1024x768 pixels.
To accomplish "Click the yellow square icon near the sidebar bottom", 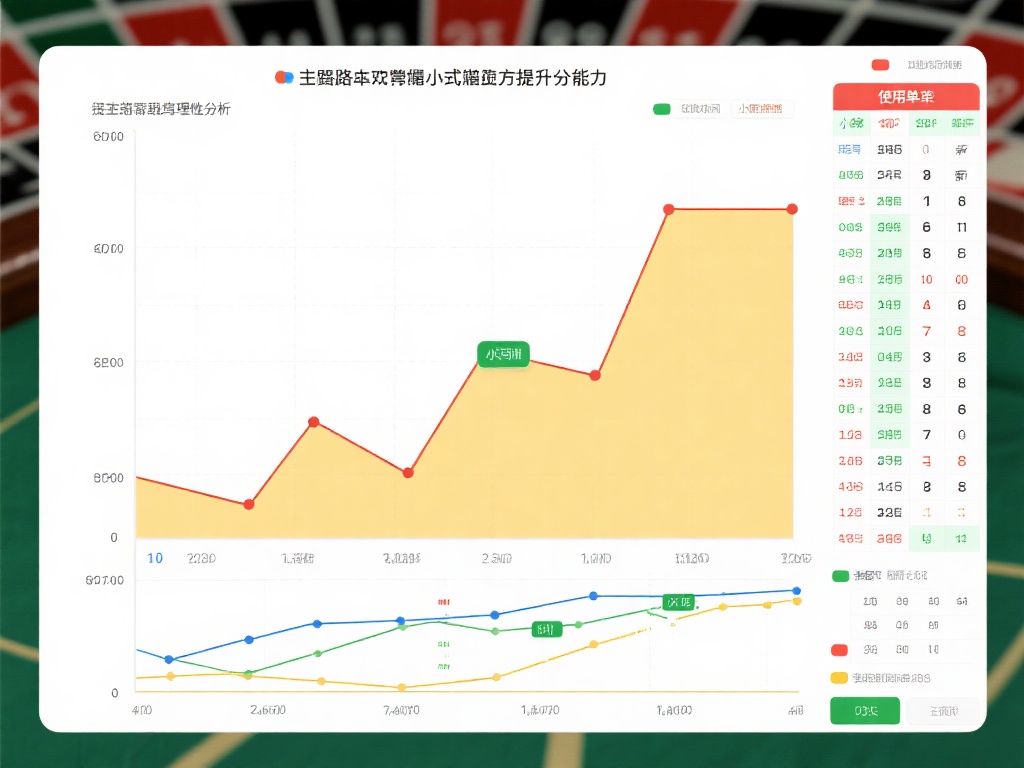I will point(838,677).
